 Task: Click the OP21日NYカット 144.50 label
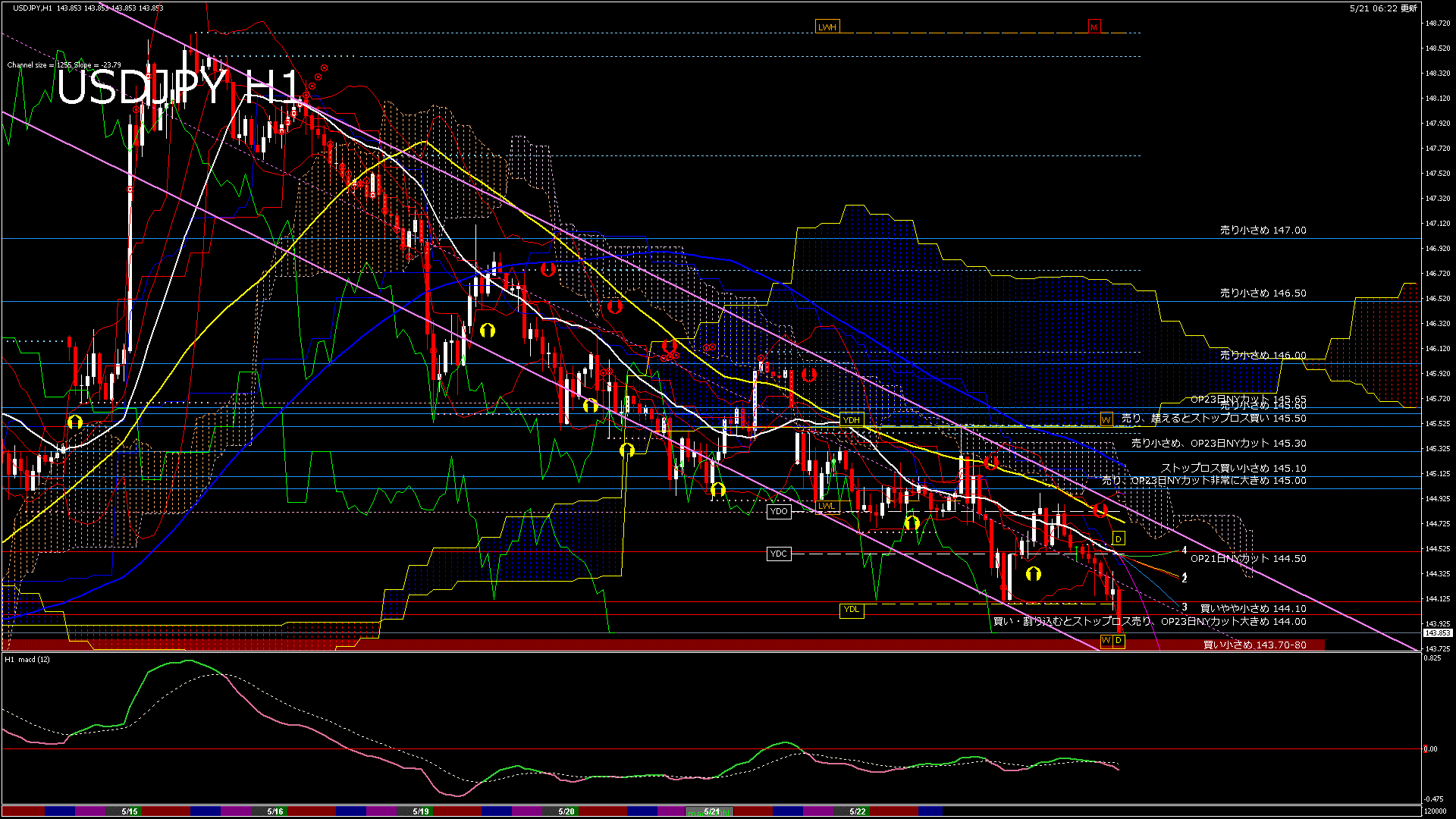click(1248, 559)
